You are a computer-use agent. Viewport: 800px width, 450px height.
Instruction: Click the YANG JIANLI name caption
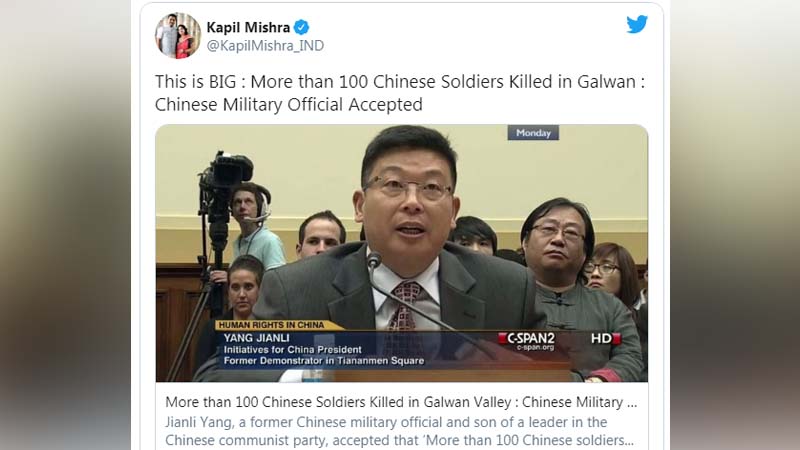pos(257,338)
